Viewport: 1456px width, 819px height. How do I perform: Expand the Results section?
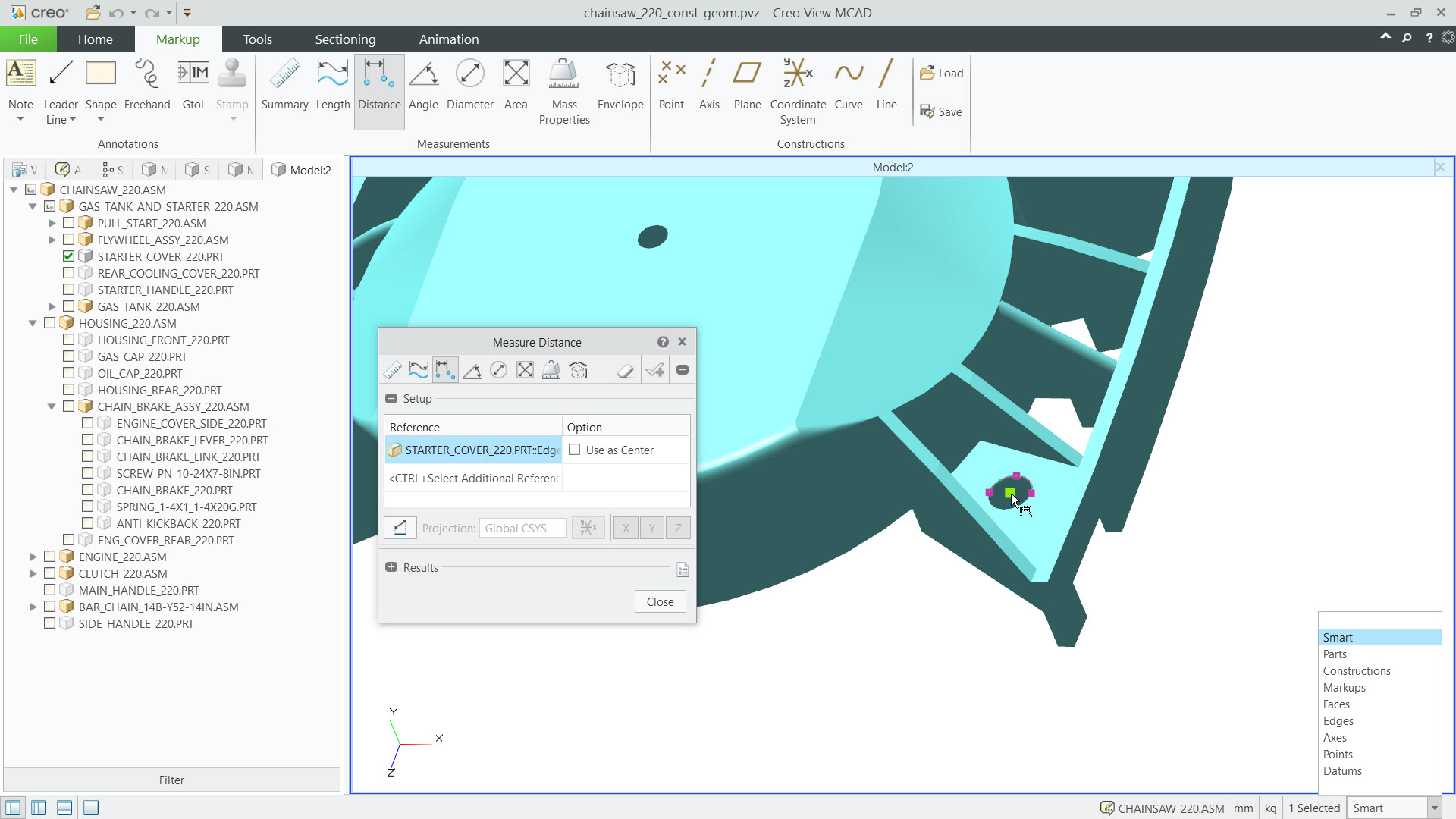click(x=391, y=567)
